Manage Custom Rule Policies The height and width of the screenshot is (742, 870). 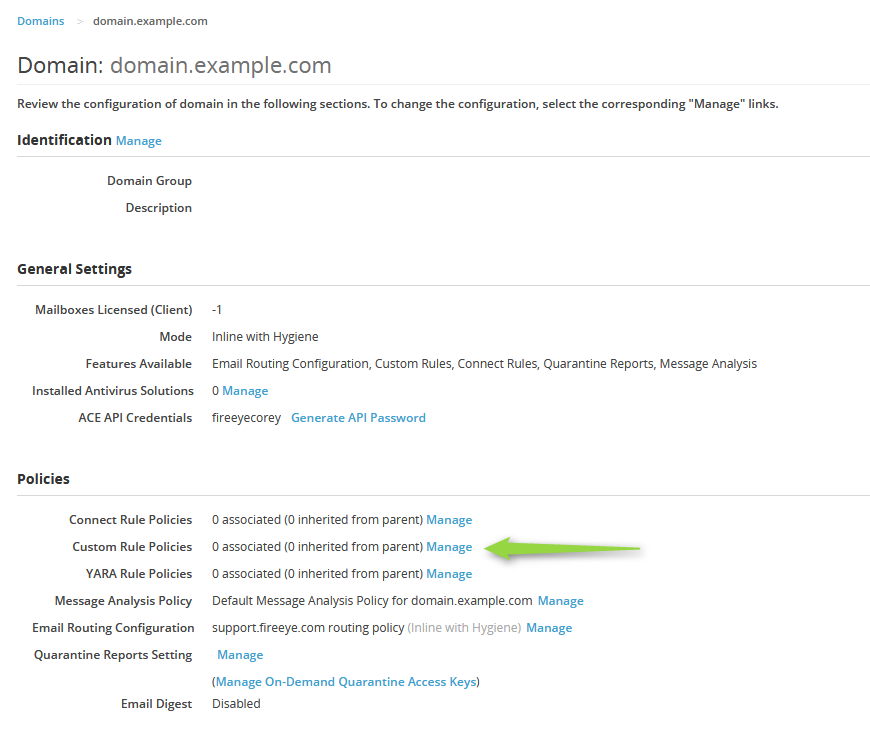click(449, 546)
